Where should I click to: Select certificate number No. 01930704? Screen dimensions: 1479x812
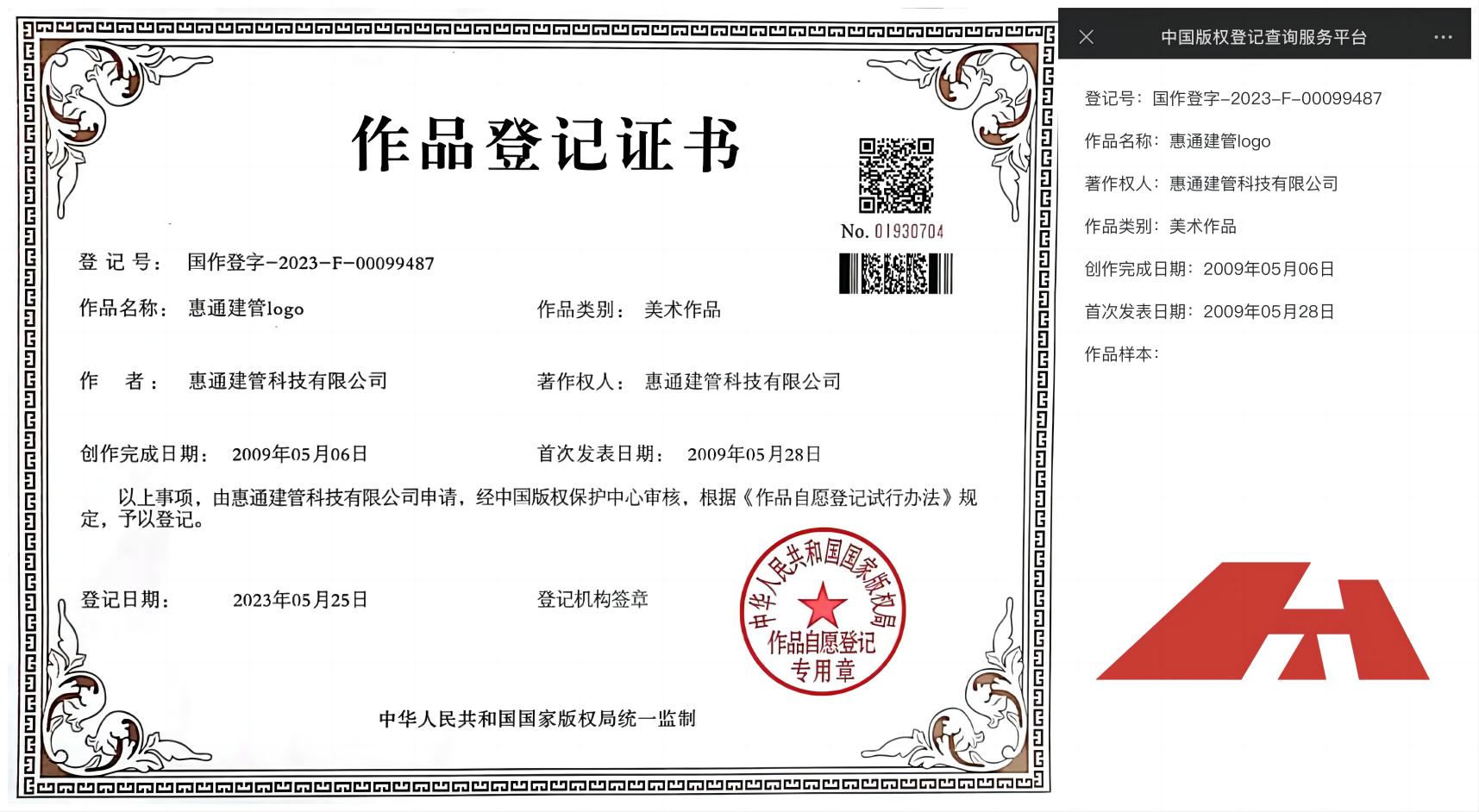click(x=893, y=231)
